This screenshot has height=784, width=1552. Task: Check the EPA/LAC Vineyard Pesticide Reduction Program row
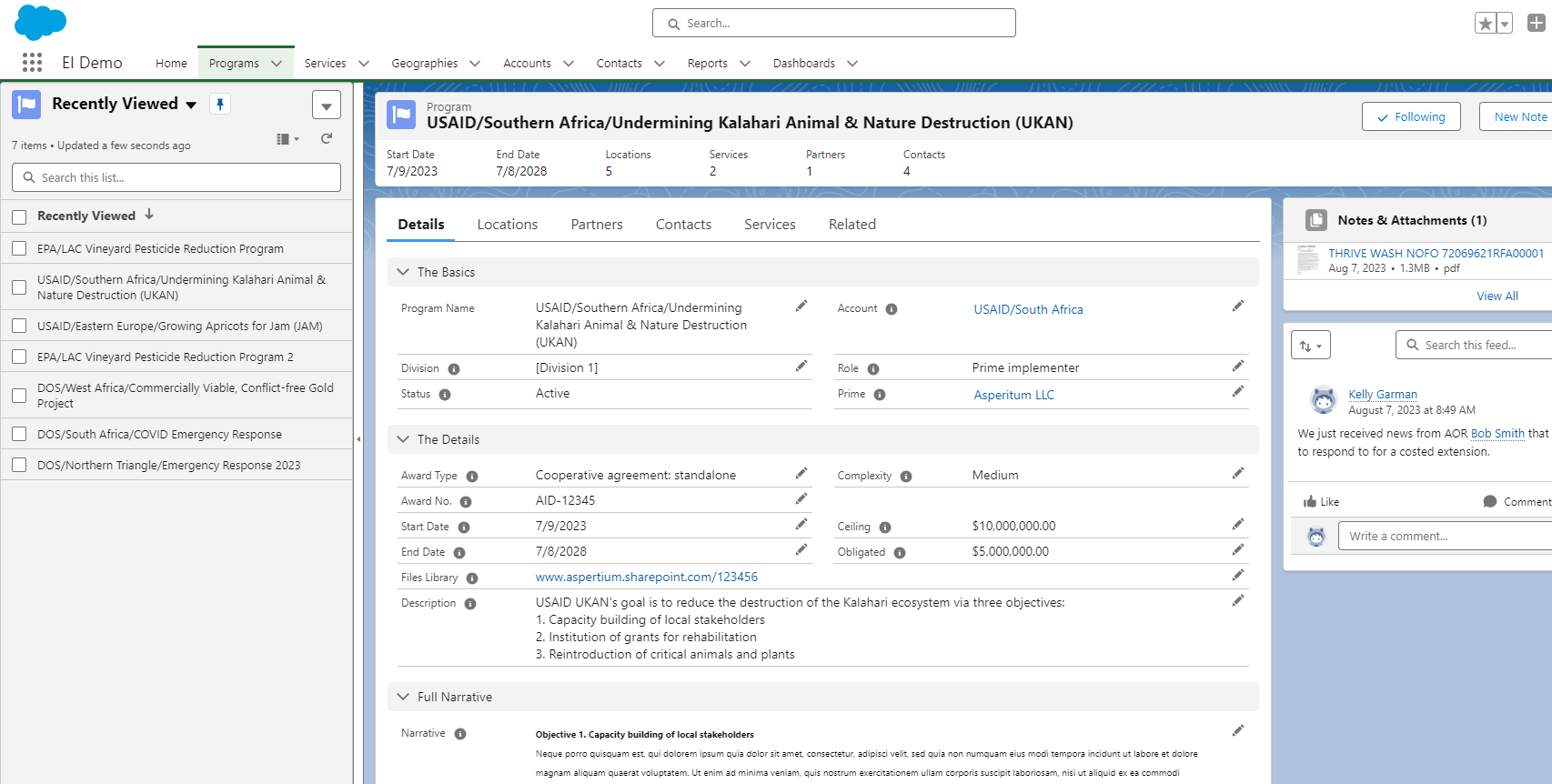point(19,248)
